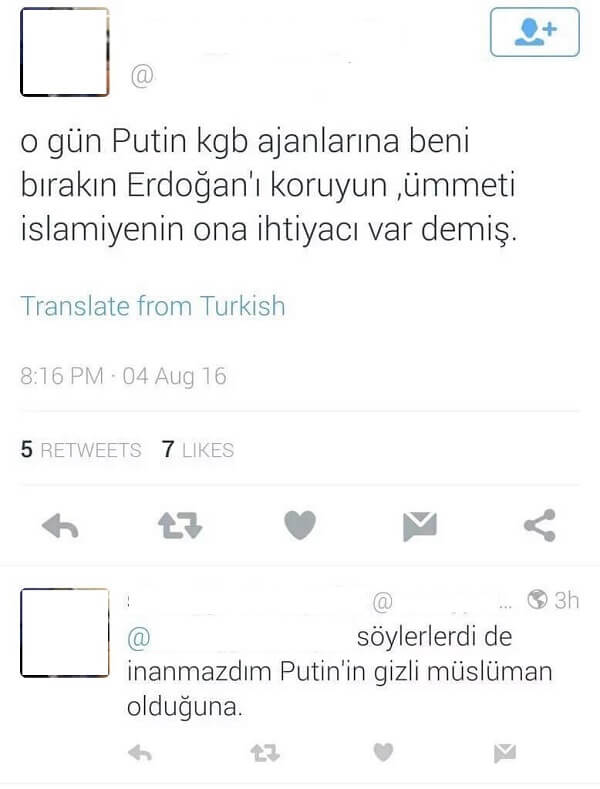The image size is (600, 789).
Task: Open the replier's profile picture
Action: point(64,633)
